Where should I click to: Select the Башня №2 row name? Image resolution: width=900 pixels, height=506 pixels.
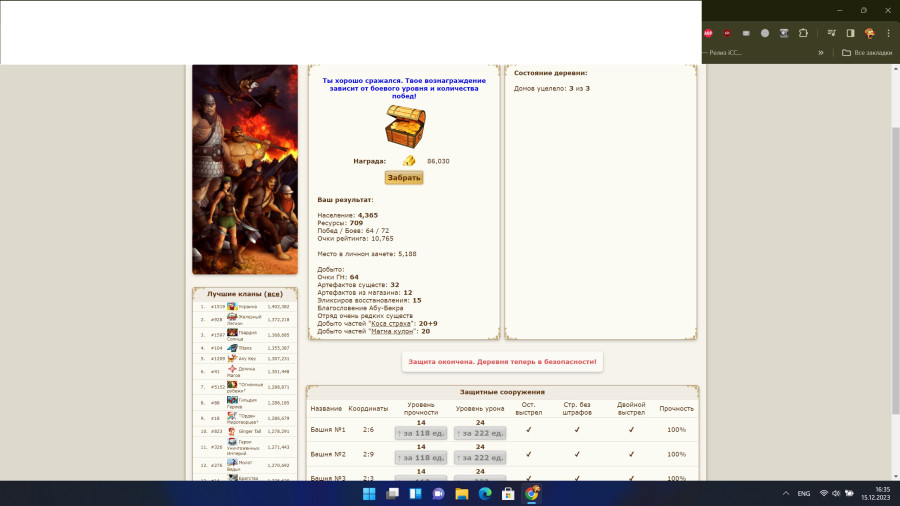point(328,454)
